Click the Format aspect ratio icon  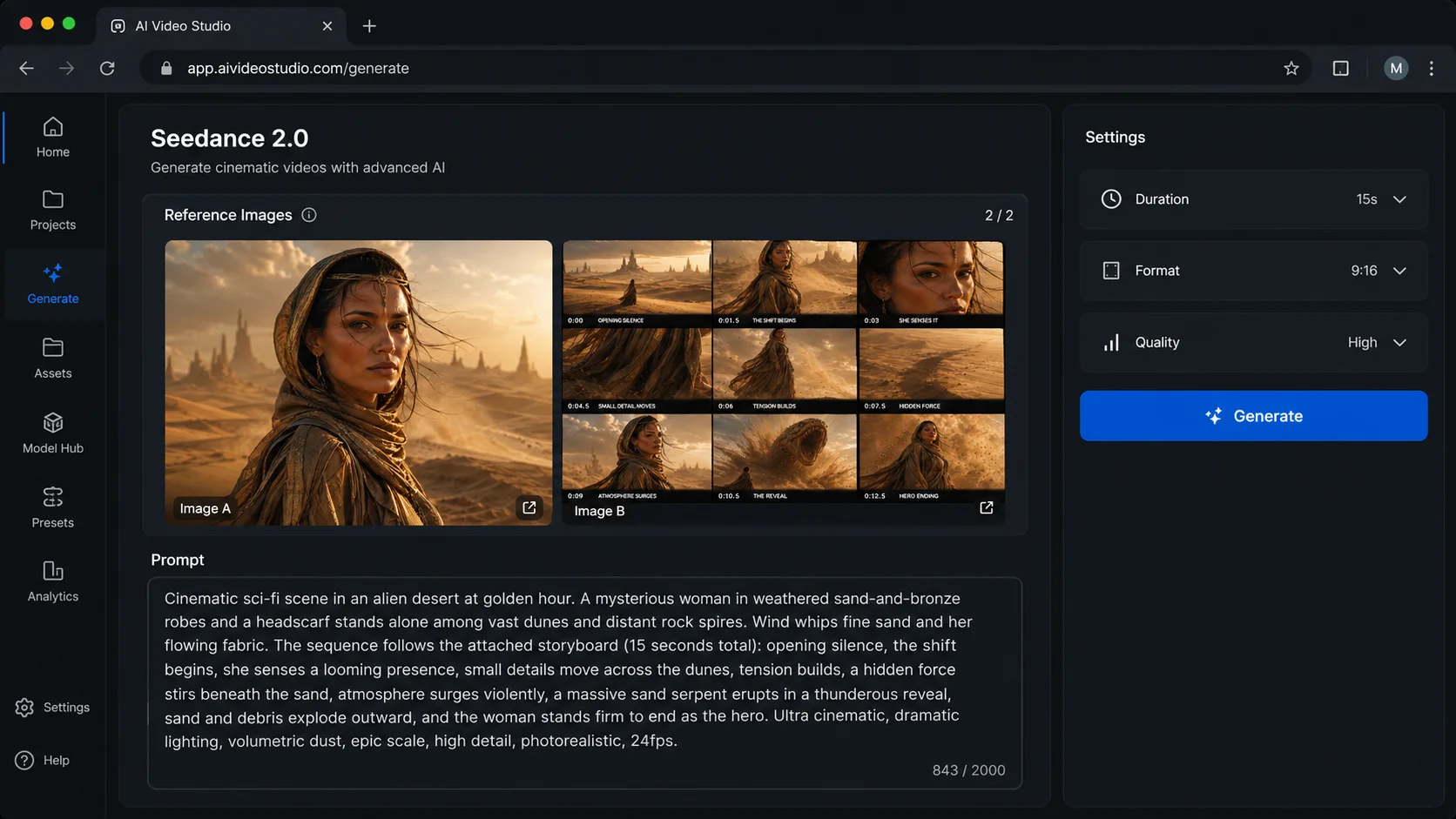click(x=1111, y=271)
